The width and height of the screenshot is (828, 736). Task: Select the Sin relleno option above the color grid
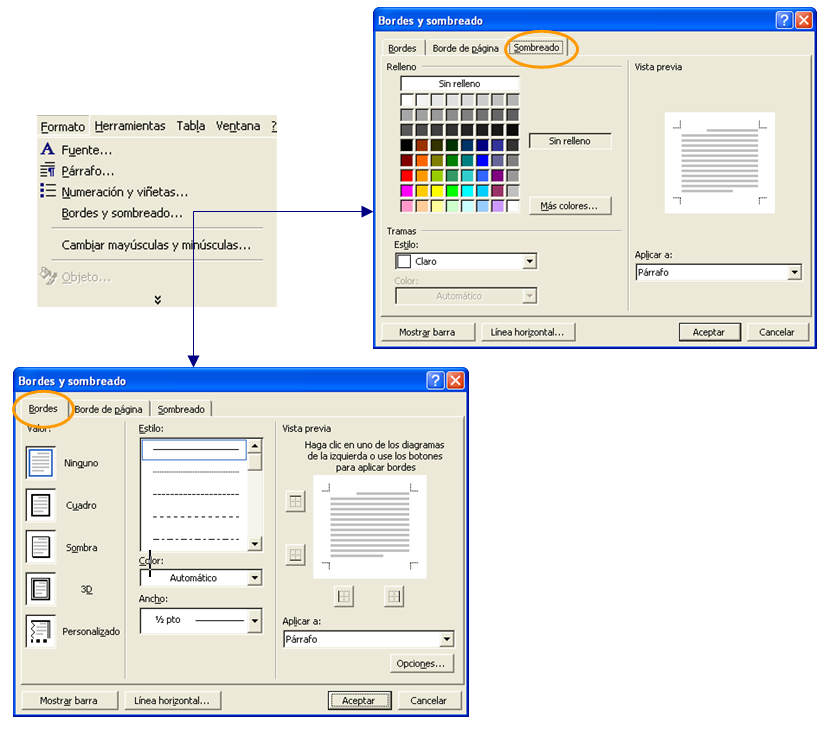click(459, 84)
